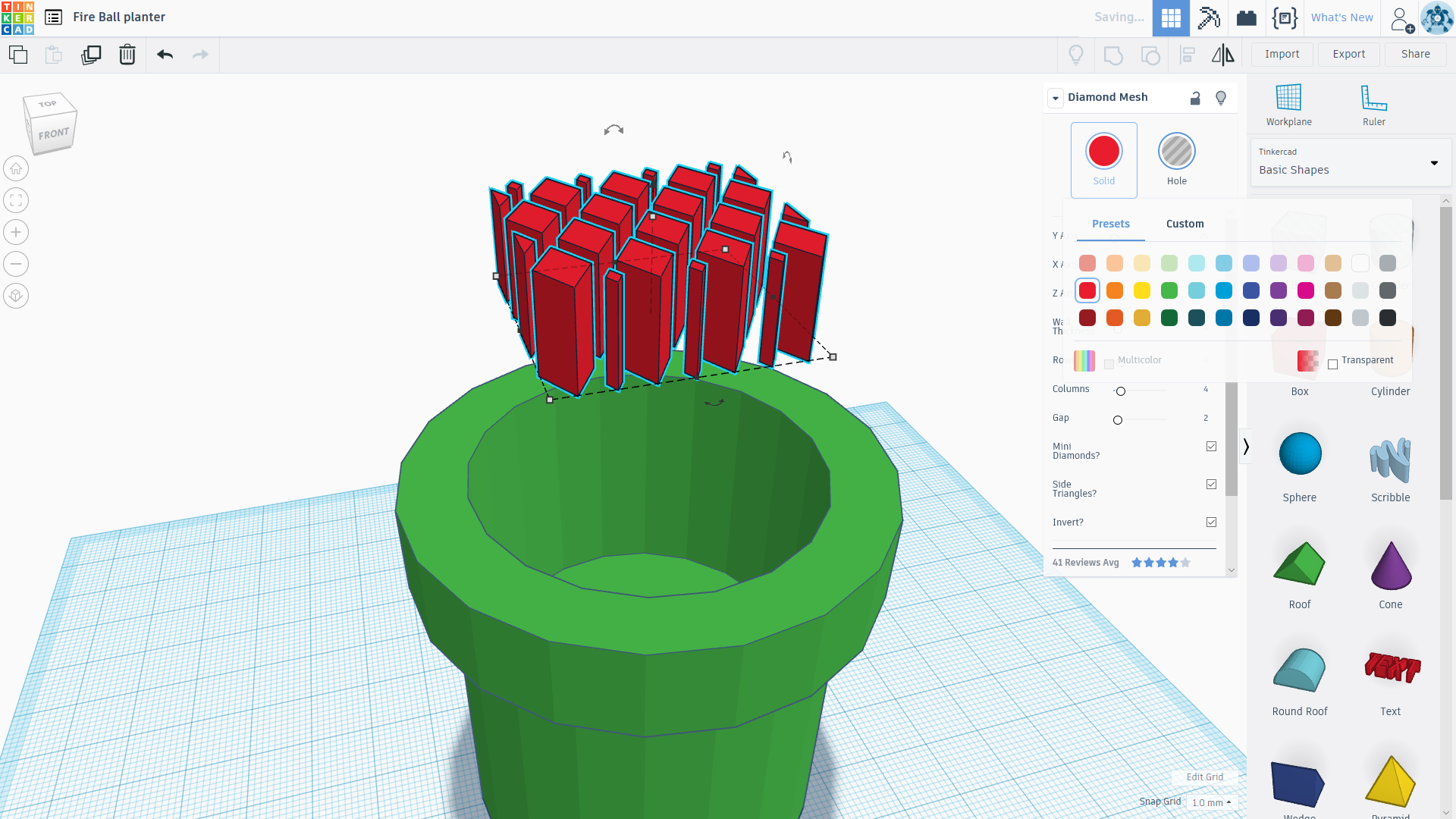Toggle the Invert checkbox
This screenshot has width=1456, height=819.
[x=1211, y=522]
